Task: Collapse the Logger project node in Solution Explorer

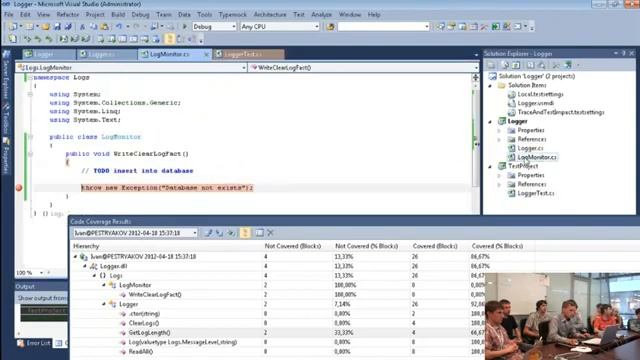Action: pos(490,121)
